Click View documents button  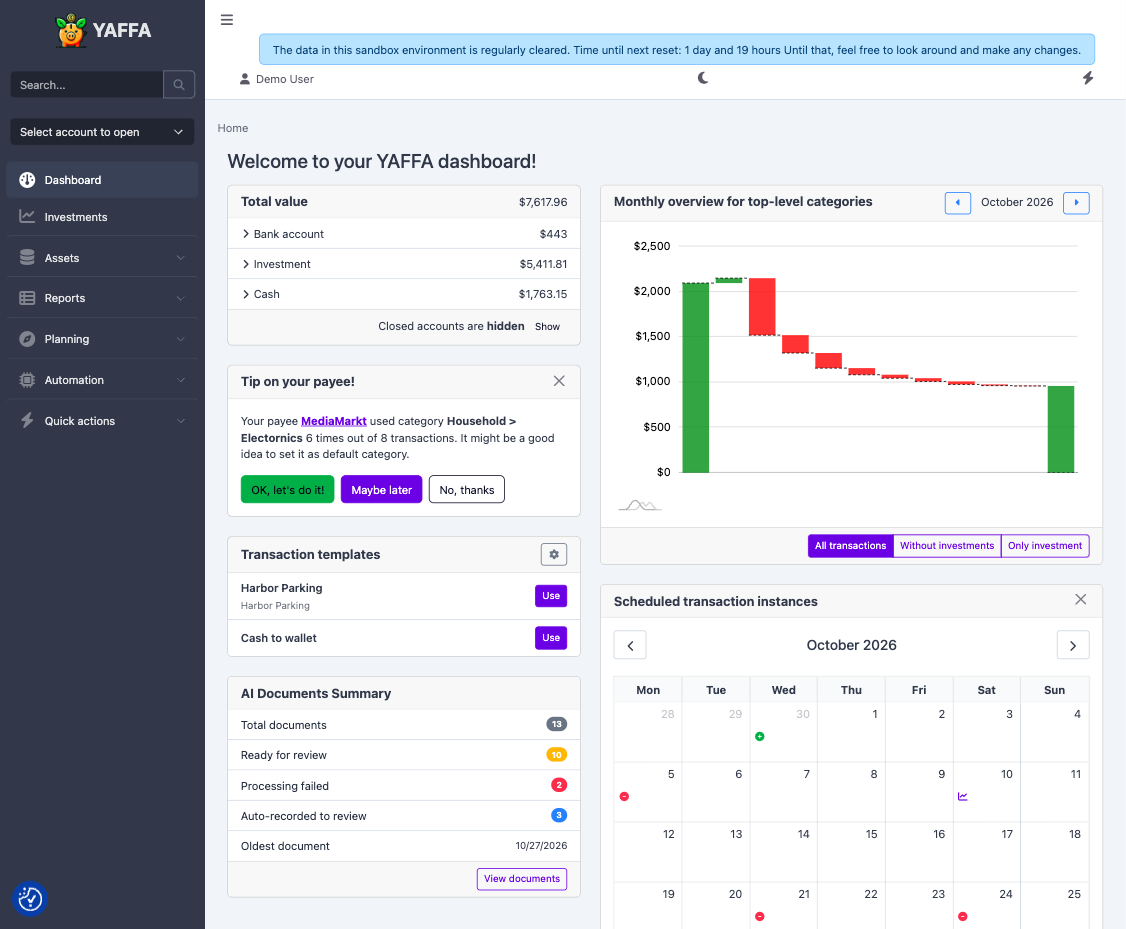click(x=521, y=879)
